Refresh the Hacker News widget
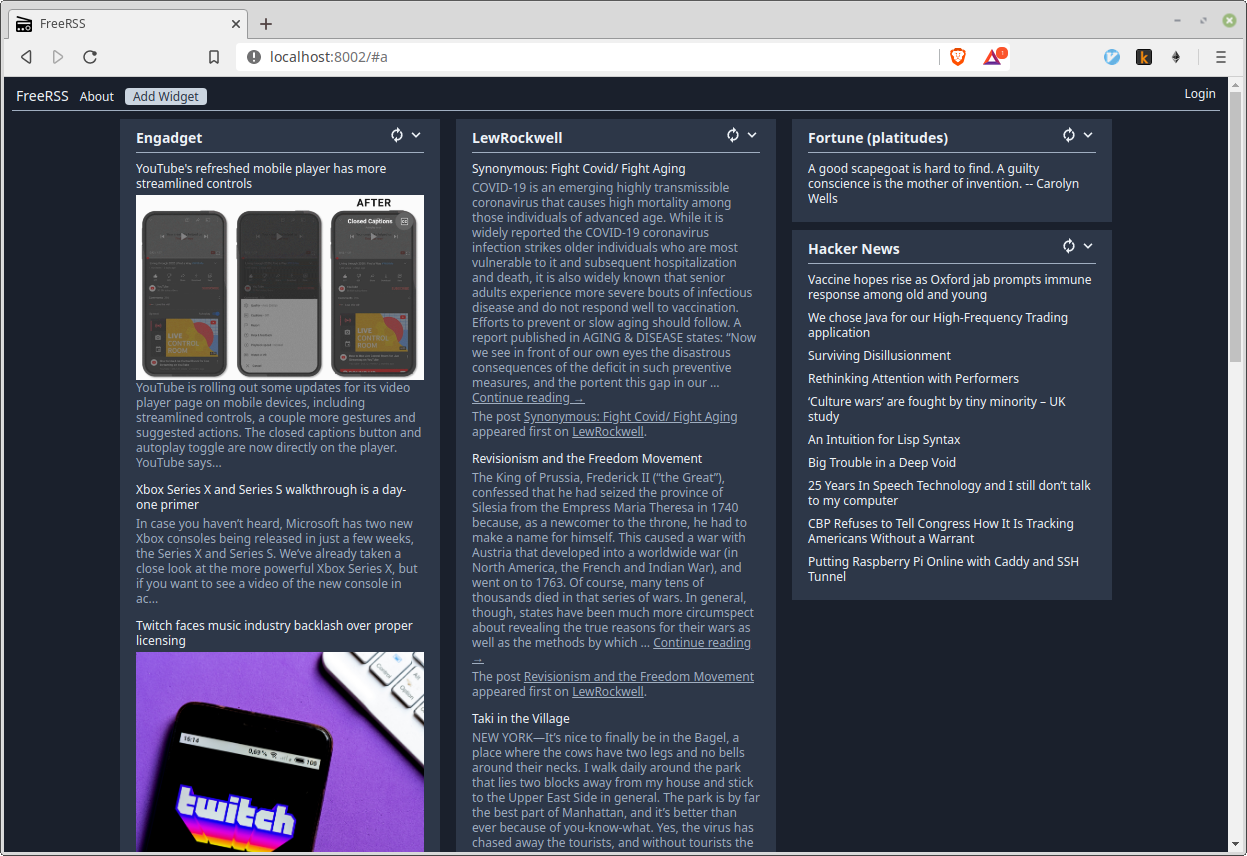Screen dimensions: 1247x856 click(1069, 246)
